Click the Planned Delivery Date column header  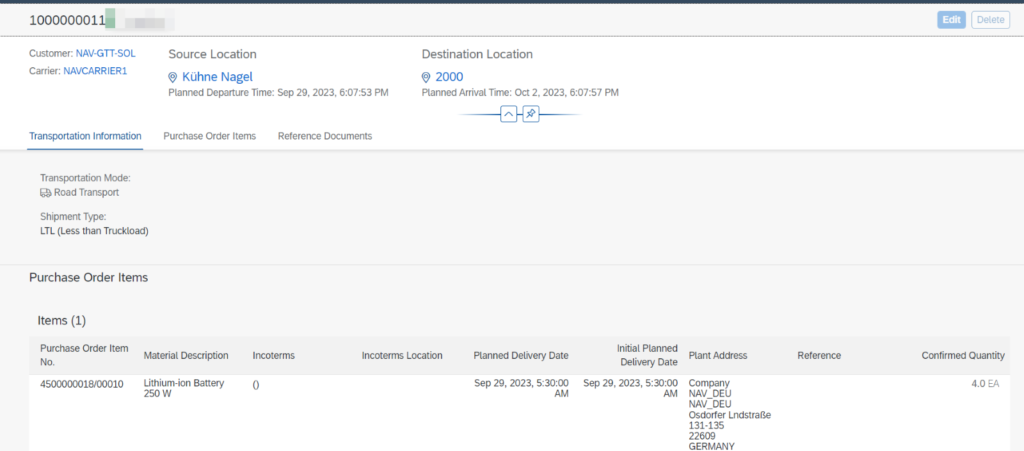pyautogui.click(x=520, y=355)
